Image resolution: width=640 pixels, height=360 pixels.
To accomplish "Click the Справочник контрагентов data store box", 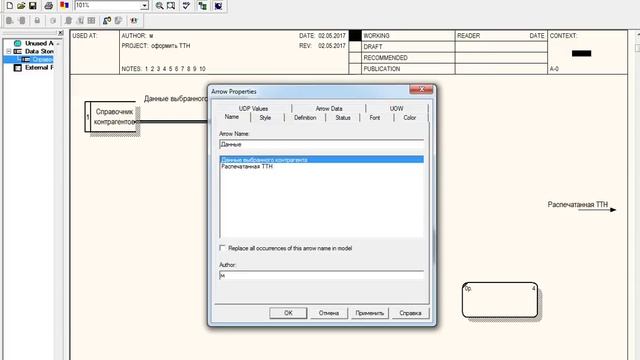I will tap(111, 117).
